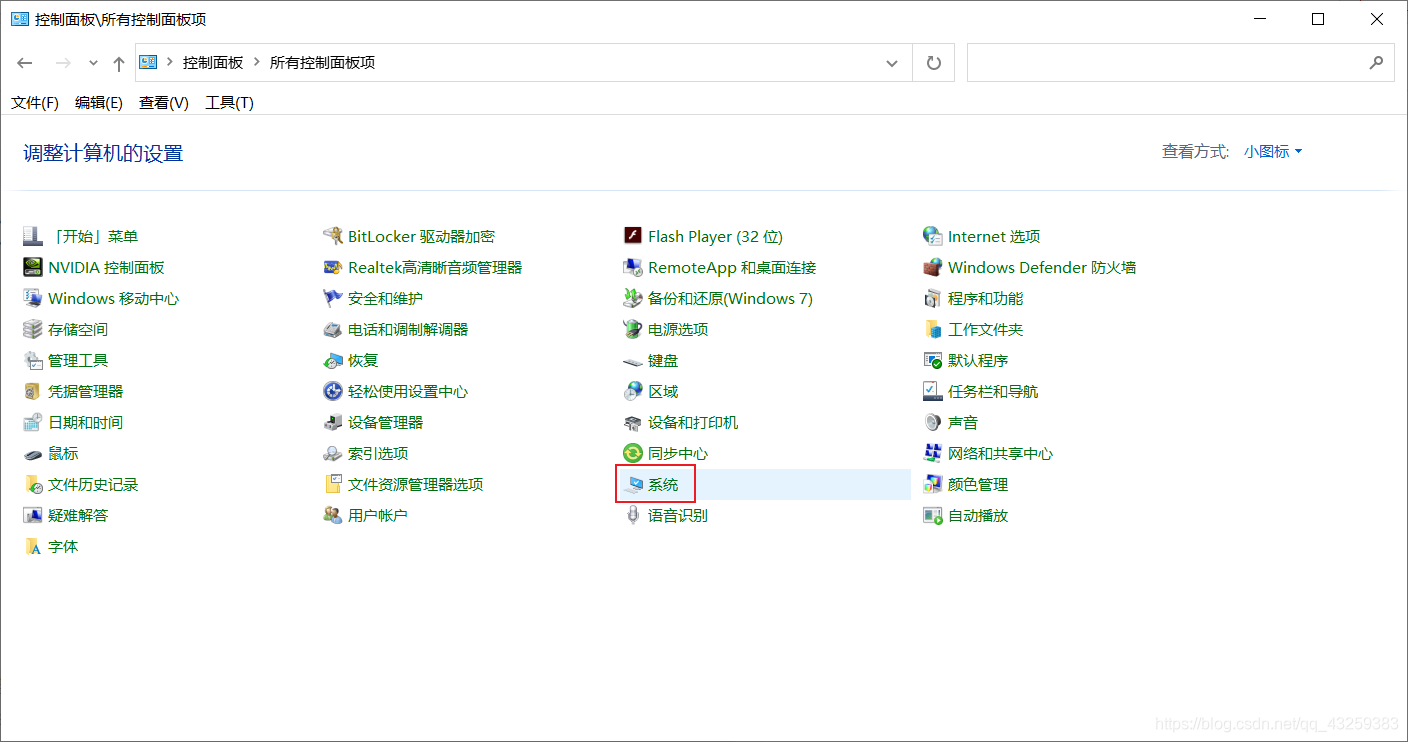Open the 默认程序 icon
This screenshot has height=742, width=1408.
pyautogui.click(x=933, y=360)
